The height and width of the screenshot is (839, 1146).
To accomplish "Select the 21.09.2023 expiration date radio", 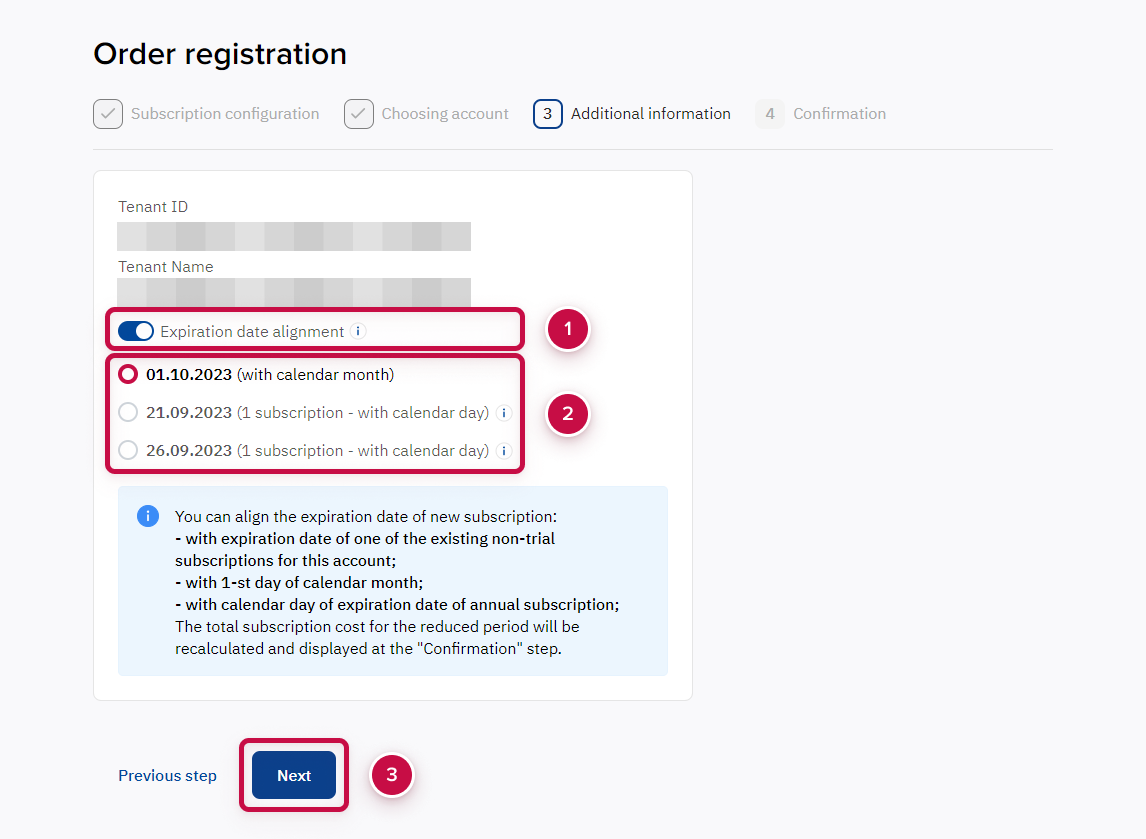I will tap(128, 413).
